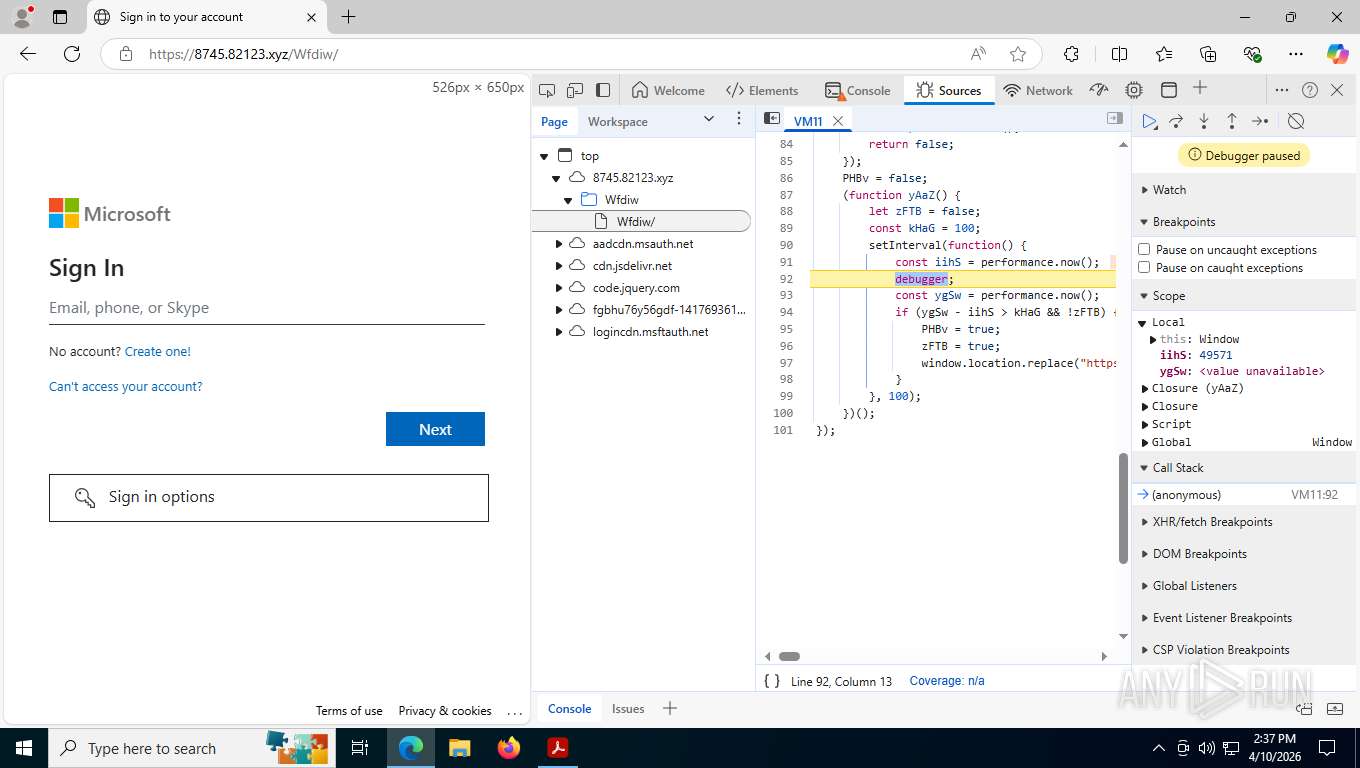The height and width of the screenshot is (768, 1360).
Task: Add this page to favorites star
Action: point(1018,54)
